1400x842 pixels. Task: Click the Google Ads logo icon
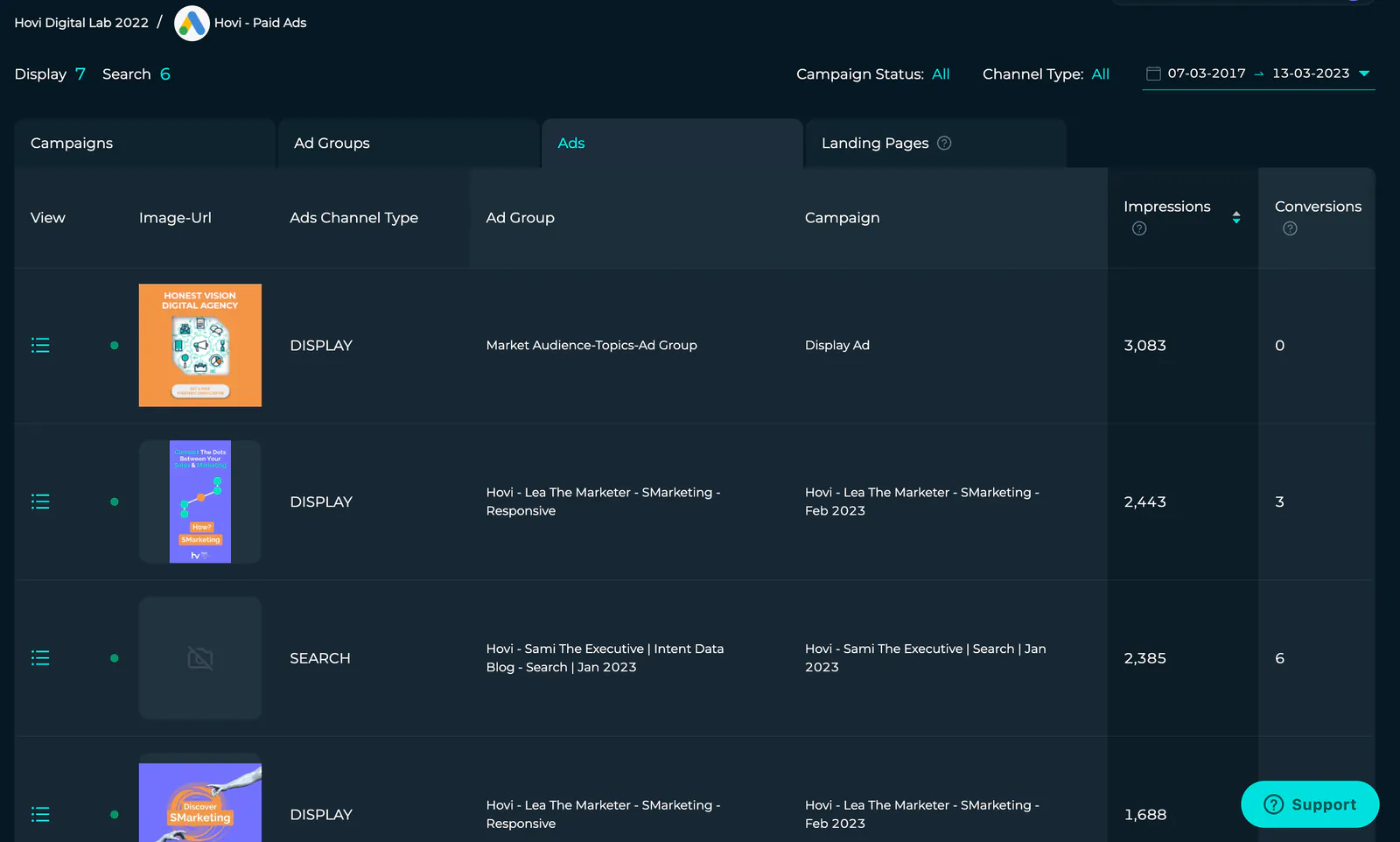pos(192,23)
